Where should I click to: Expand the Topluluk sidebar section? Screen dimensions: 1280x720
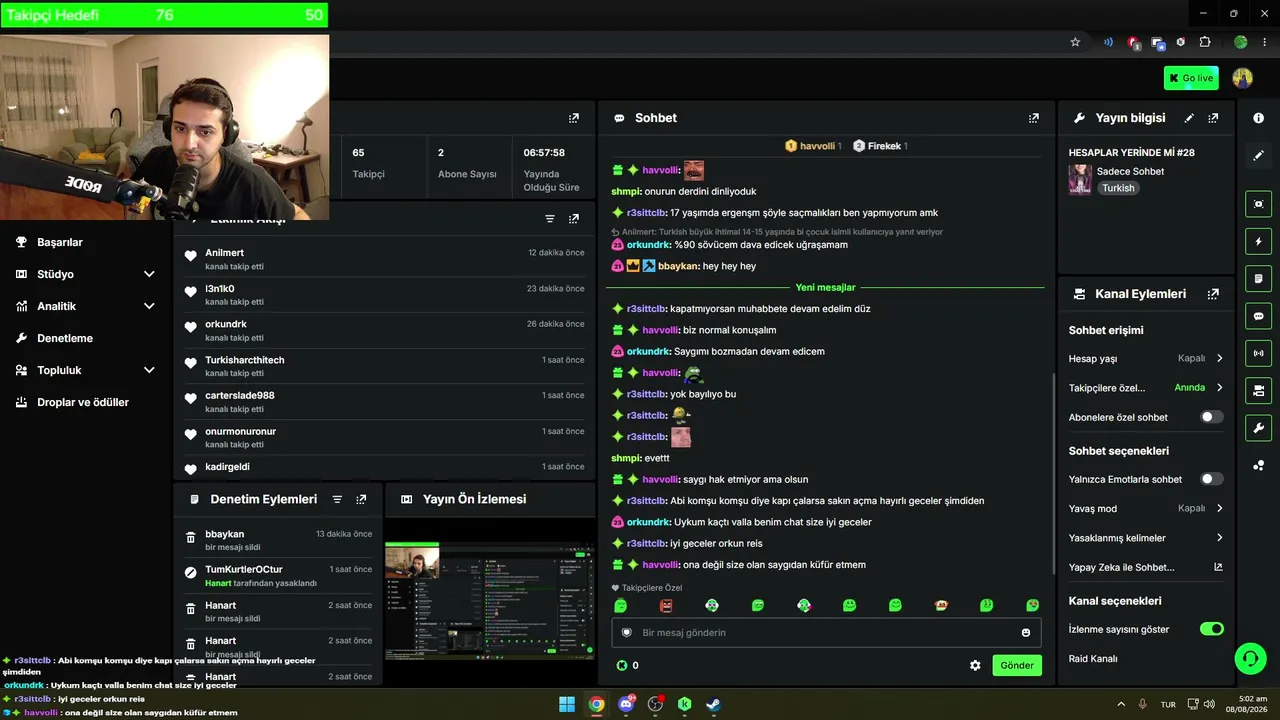(149, 370)
